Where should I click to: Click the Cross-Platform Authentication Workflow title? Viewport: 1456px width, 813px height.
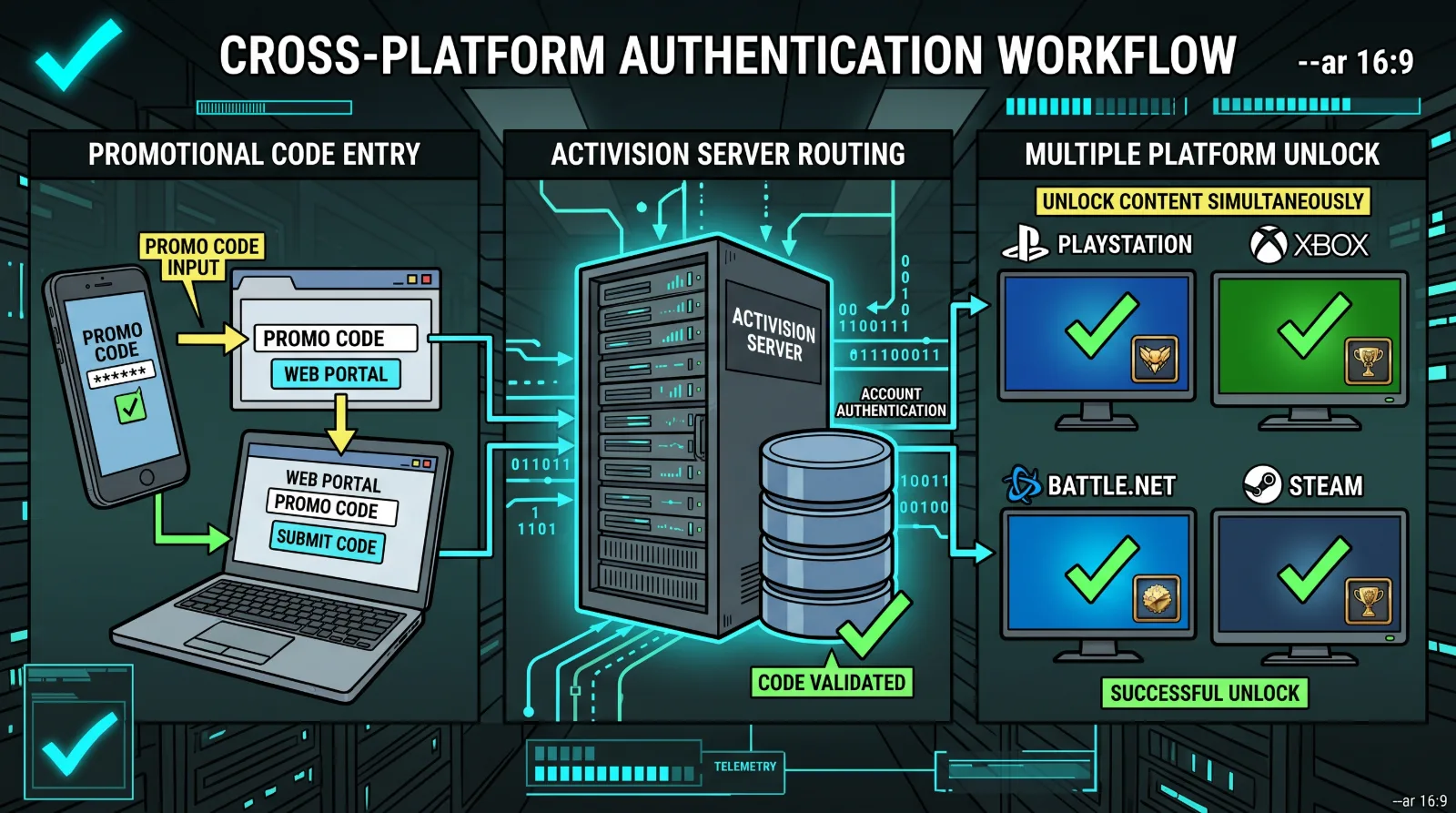click(727, 56)
